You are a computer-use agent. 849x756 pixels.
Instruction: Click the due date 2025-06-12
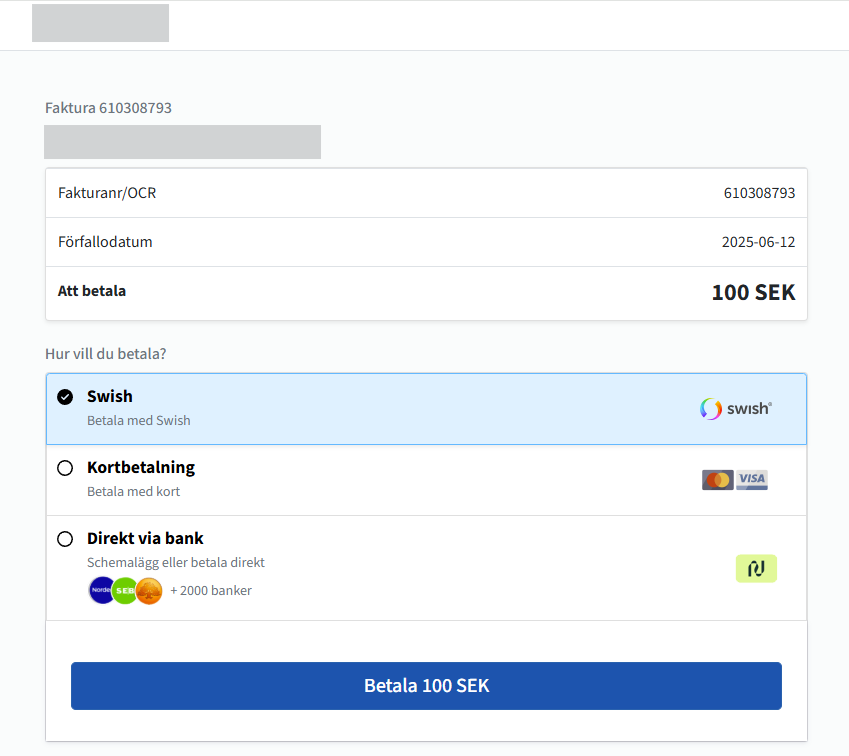[758, 242]
